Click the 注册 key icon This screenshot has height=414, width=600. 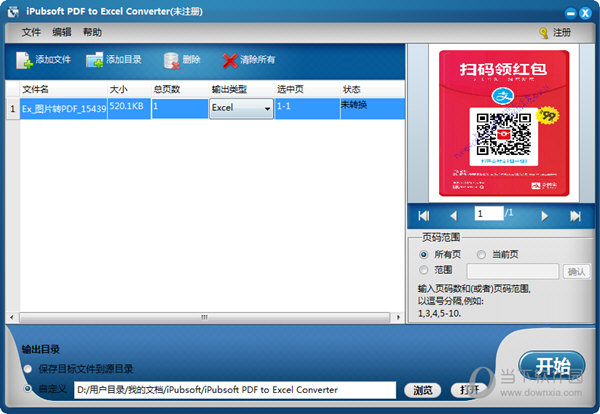543,33
